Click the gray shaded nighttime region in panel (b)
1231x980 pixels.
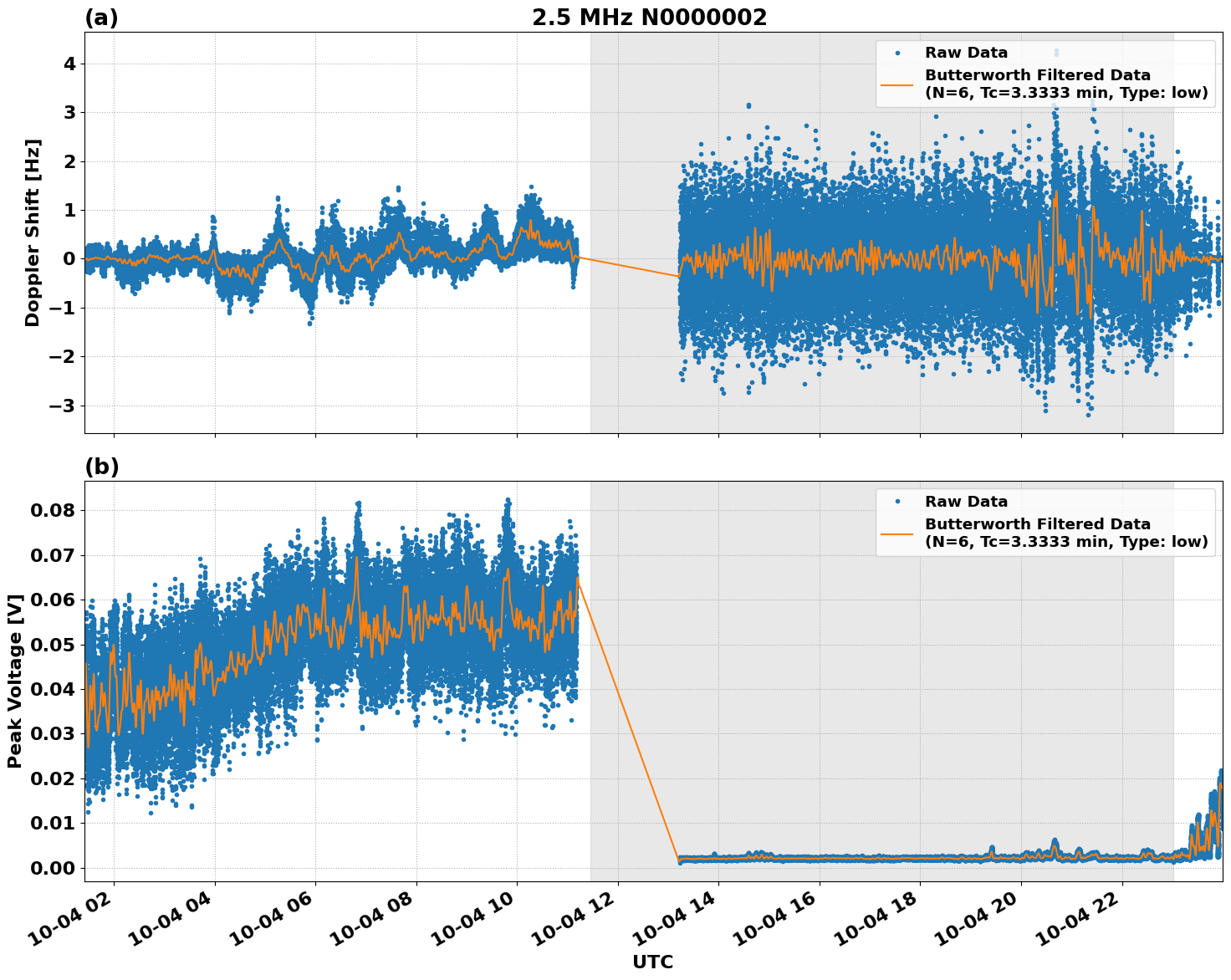pos(794,669)
